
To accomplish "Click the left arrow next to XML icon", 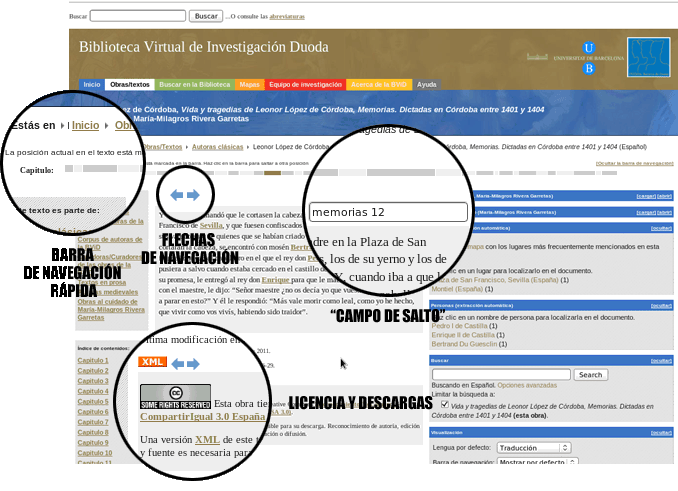I will (178, 364).
